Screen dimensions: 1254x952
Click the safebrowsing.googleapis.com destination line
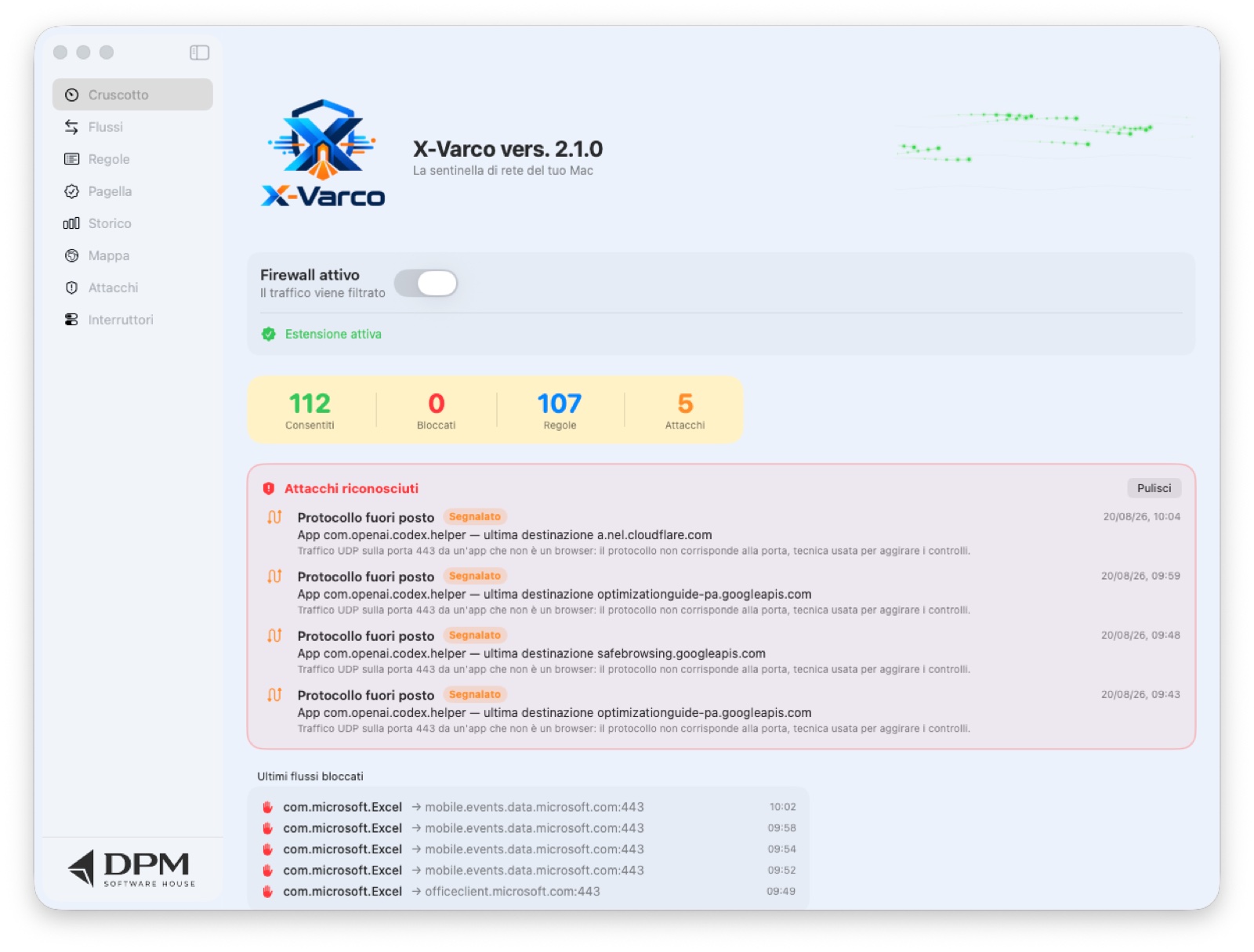[x=531, y=653]
